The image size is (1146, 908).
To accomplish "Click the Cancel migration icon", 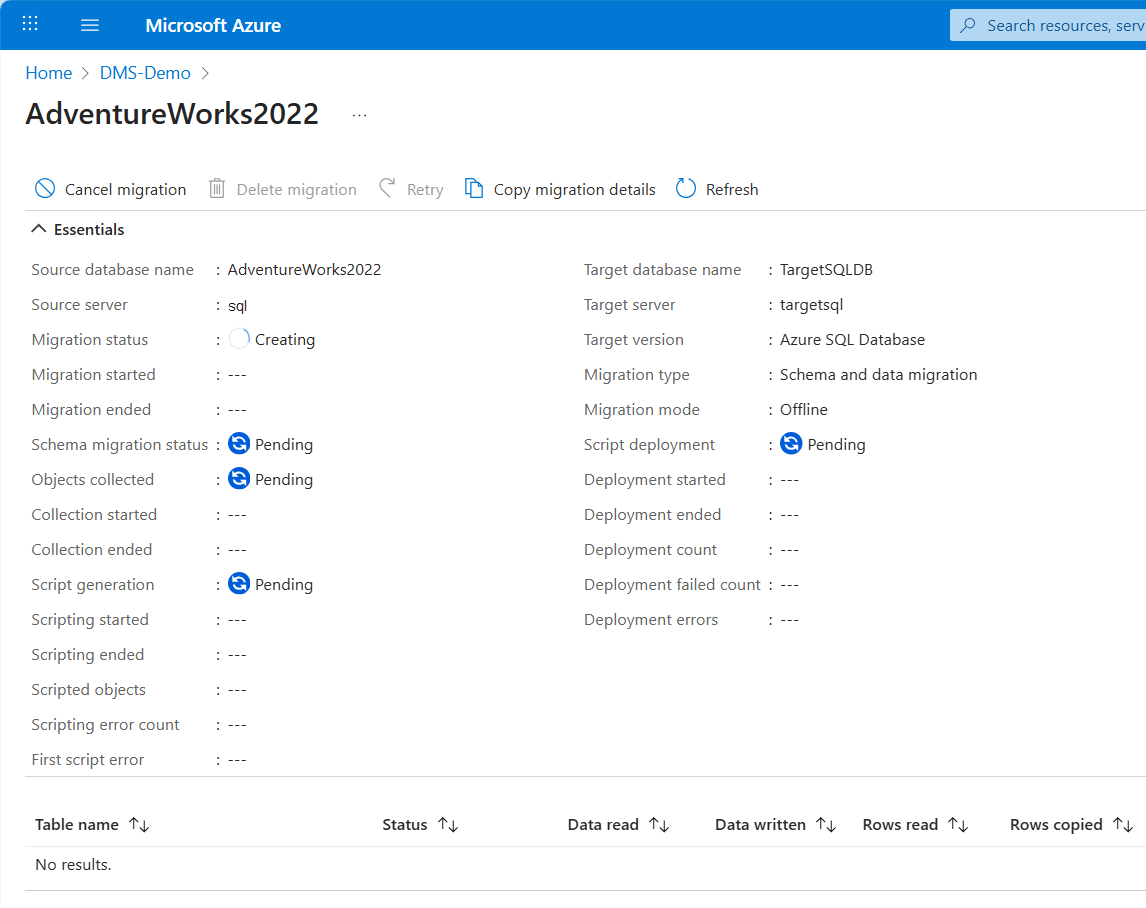I will pyautogui.click(x=45, y=189).
